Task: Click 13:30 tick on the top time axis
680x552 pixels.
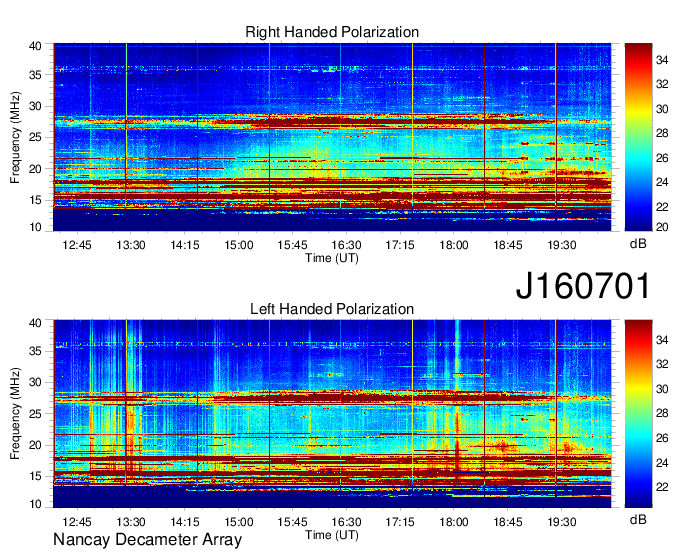Action: (x=131, y=245)
